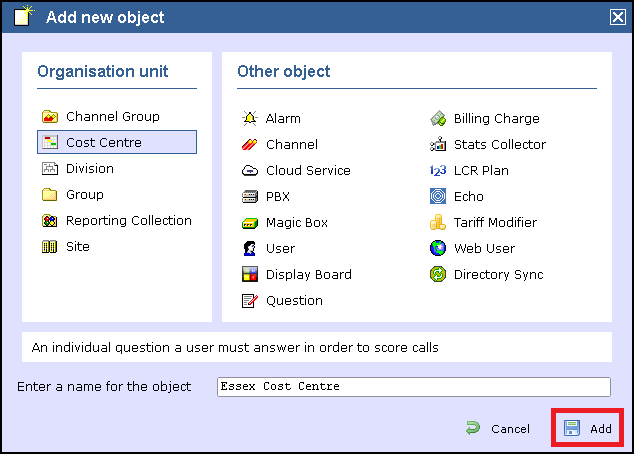This screenshot has height=454, width=634.
Task: Choose the Cloud Service label
Action: pyautogui.click(x=308, y=171)
